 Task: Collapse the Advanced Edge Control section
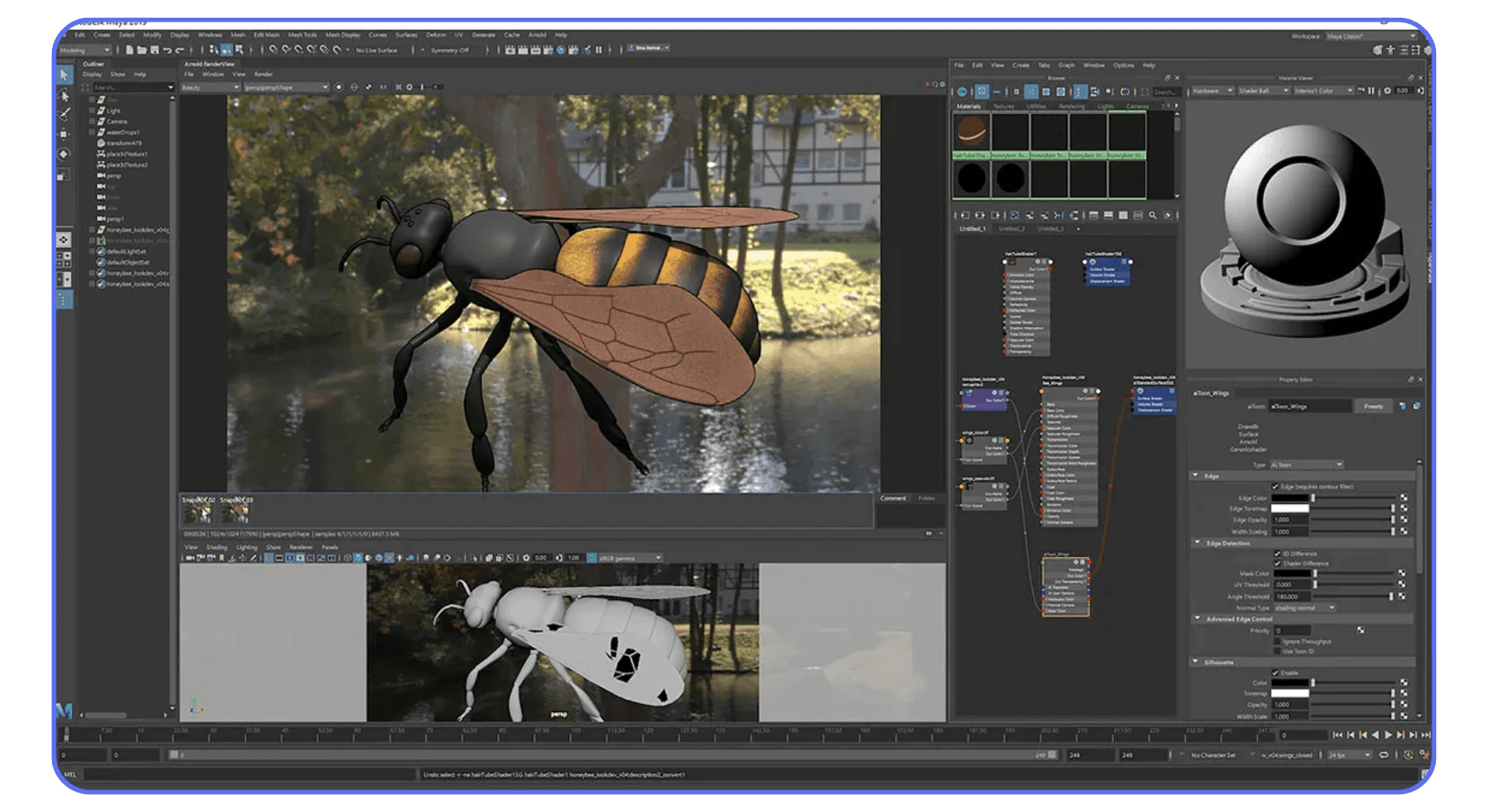(x=1198, y=618)
